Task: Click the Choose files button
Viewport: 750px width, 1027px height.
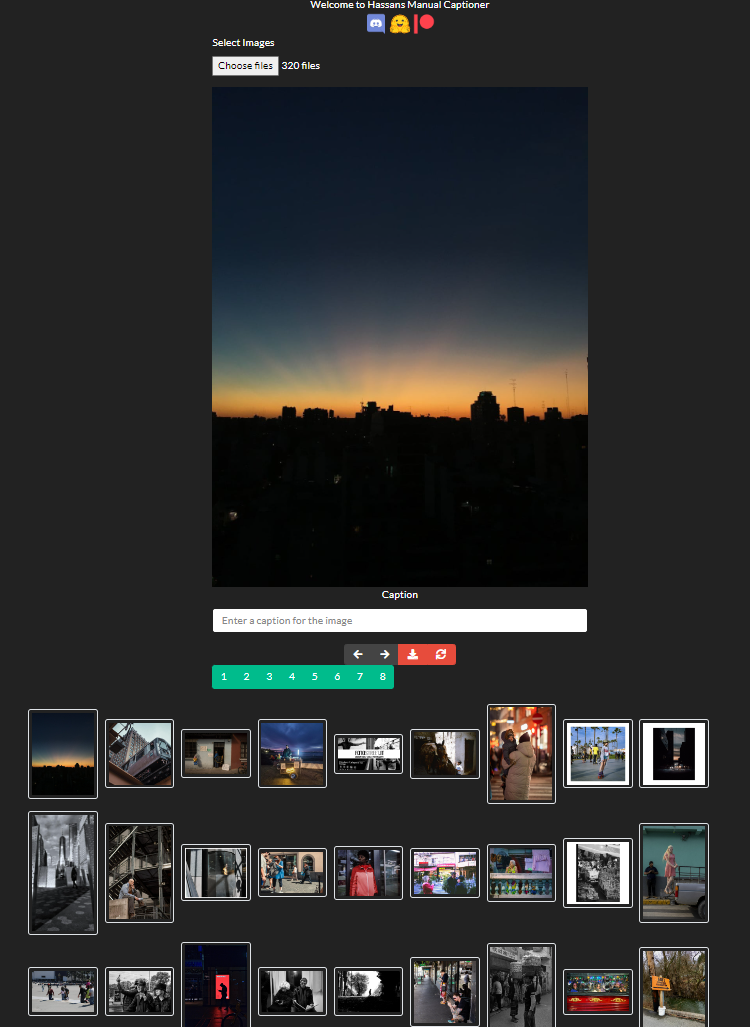Action: 245,65
